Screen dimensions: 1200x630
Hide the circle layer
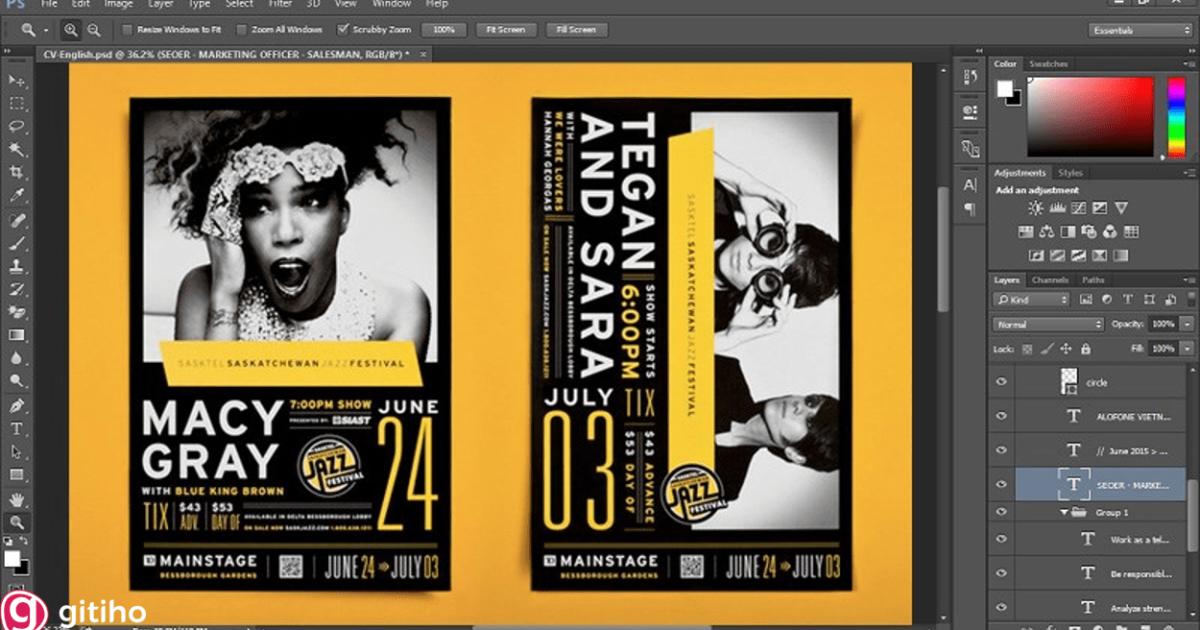tap(1001, 381)
